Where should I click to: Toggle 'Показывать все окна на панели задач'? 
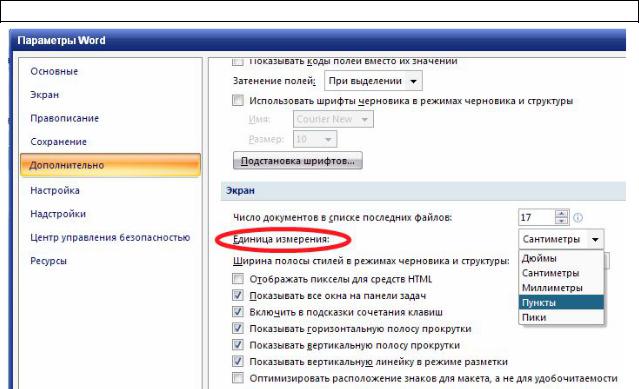coord(238,295)
